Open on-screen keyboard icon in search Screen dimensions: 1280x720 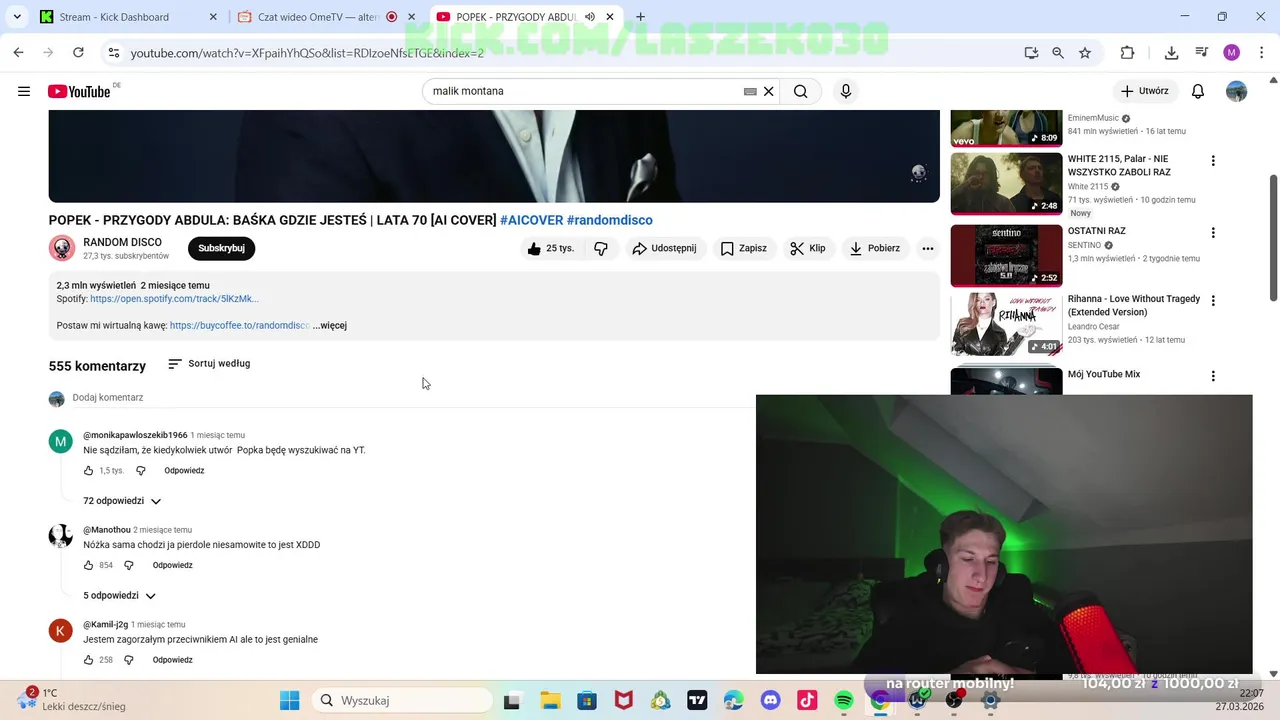tap(750, 91)
